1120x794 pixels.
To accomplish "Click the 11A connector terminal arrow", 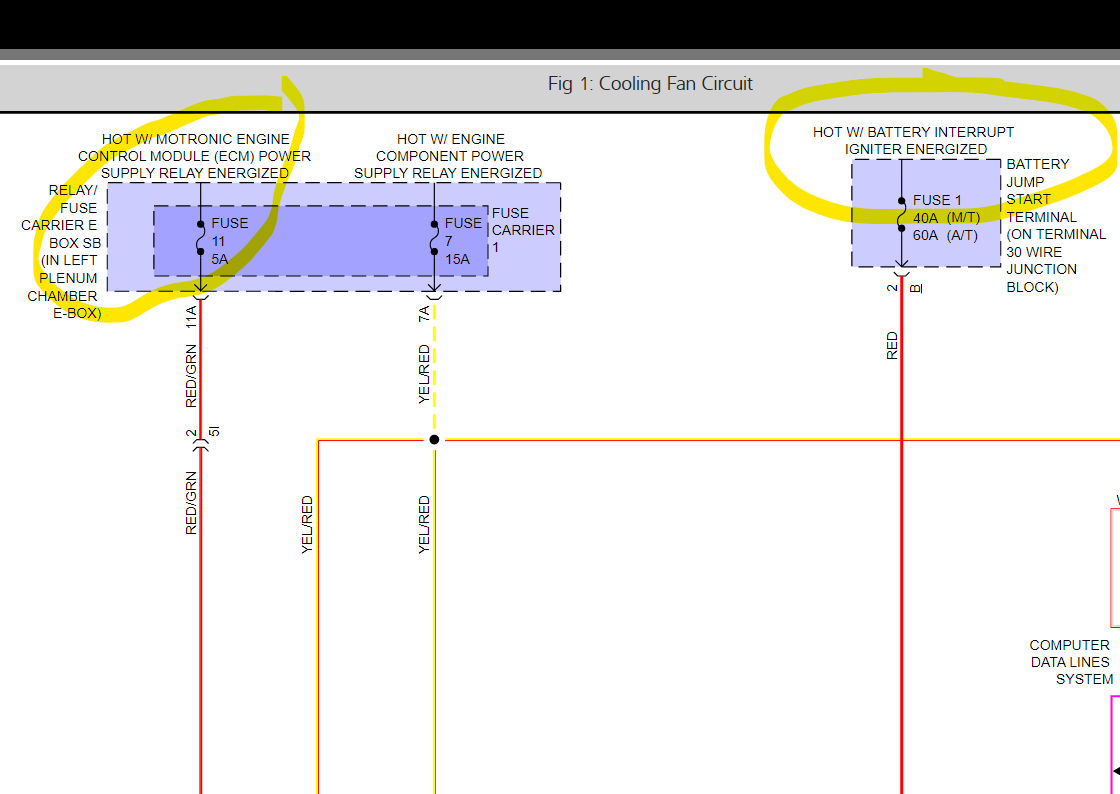I will 201,292.
